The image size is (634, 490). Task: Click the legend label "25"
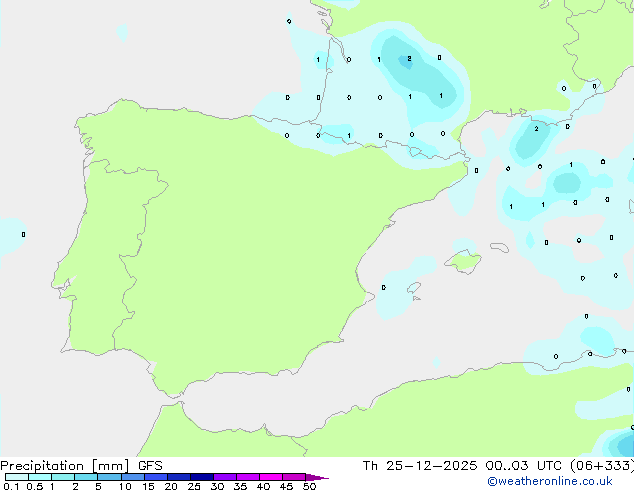tap(194, 486)
